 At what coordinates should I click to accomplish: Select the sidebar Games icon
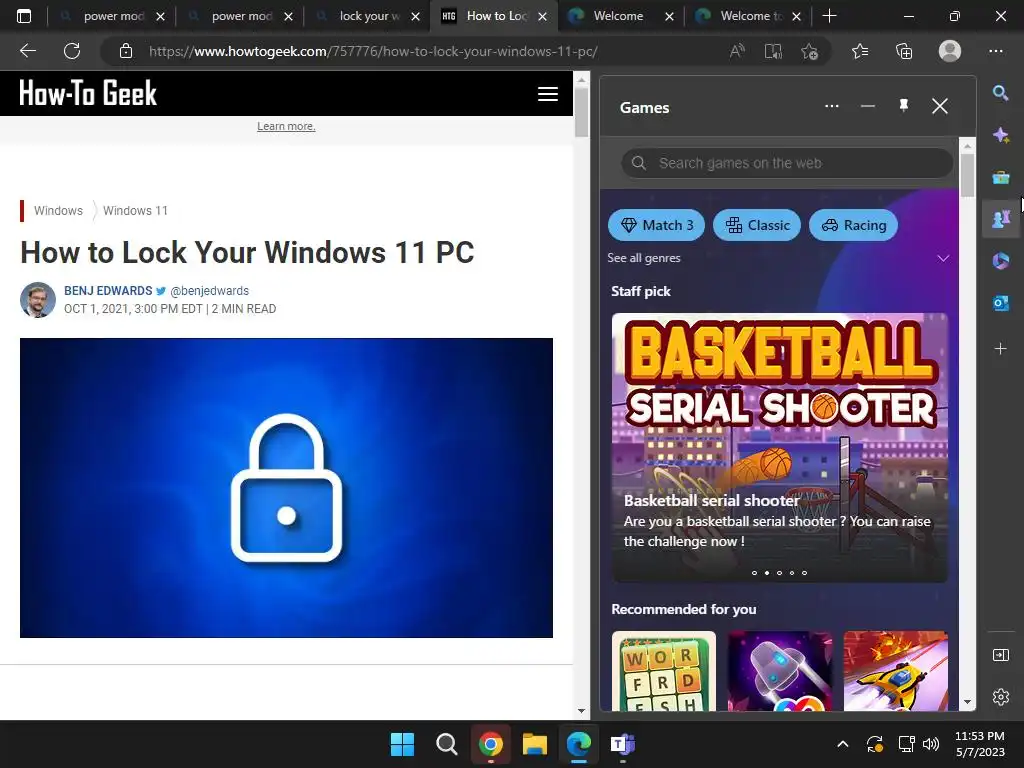click(1000, 219)
